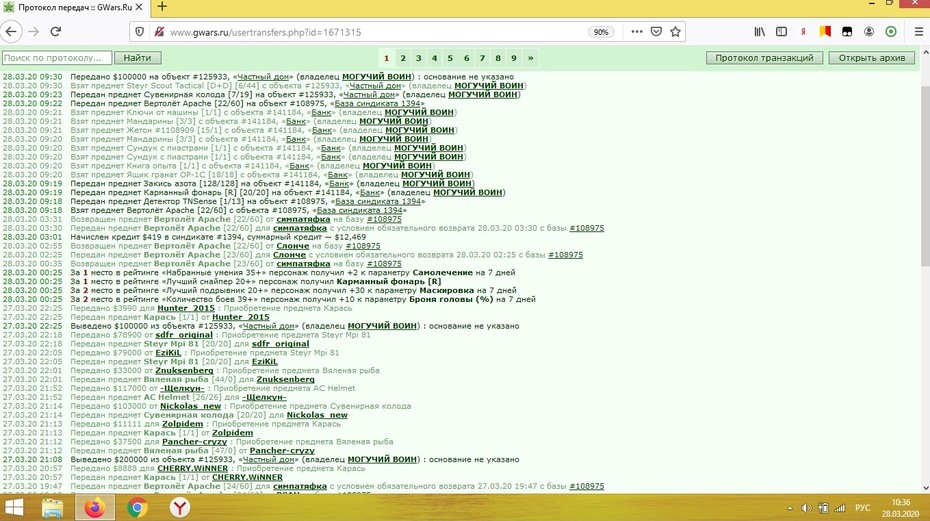Viewport: 930px width, 521px height.
Task: Open Firefox hamburger menu
Action: pos(919,32)
